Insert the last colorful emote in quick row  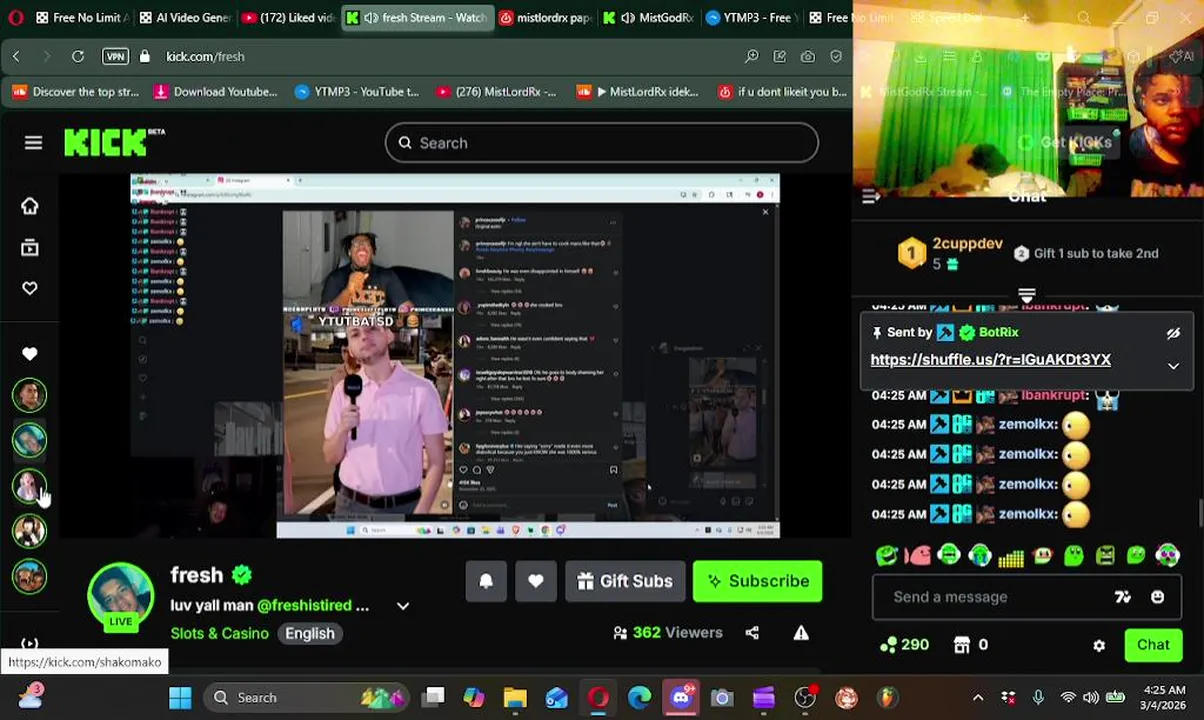point(1167,555)
